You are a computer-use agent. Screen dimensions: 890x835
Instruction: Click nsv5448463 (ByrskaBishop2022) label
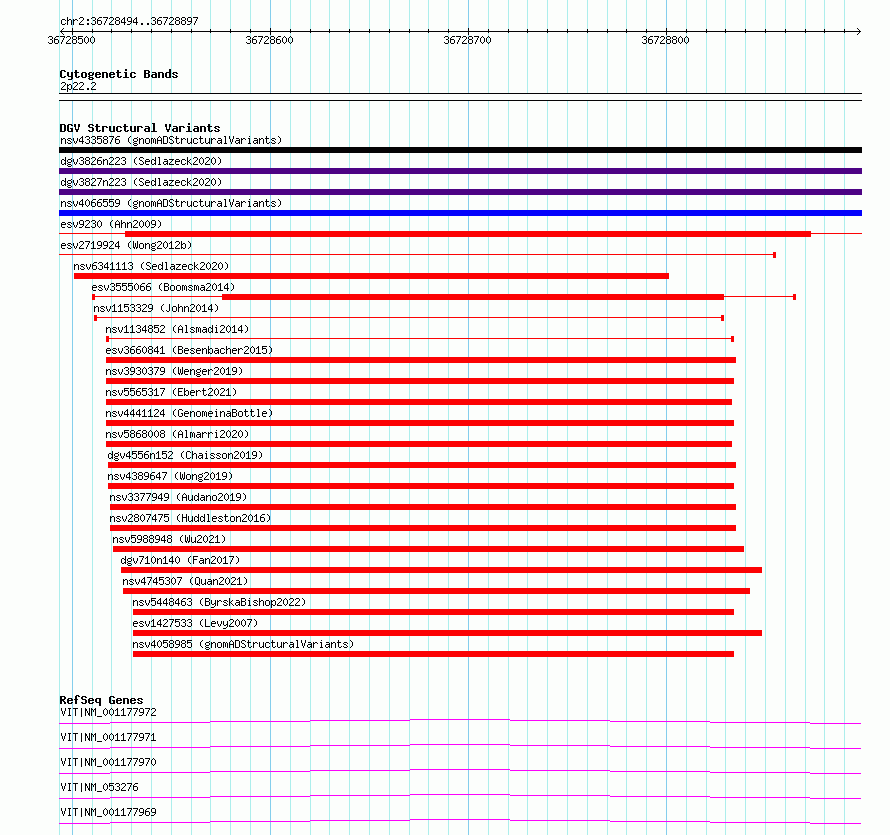219,602
